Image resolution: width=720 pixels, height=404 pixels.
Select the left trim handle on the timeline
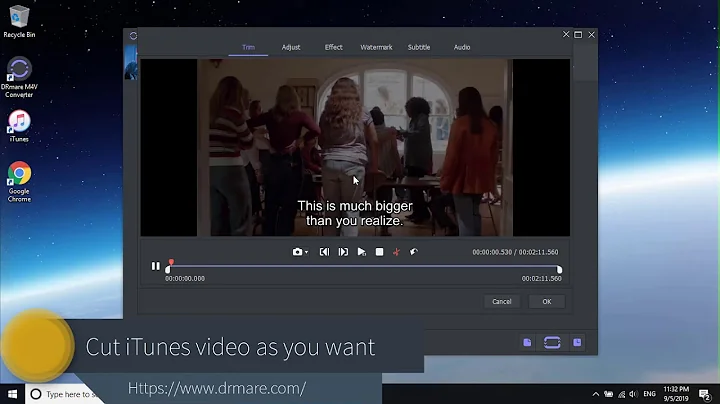coord(168,270)
